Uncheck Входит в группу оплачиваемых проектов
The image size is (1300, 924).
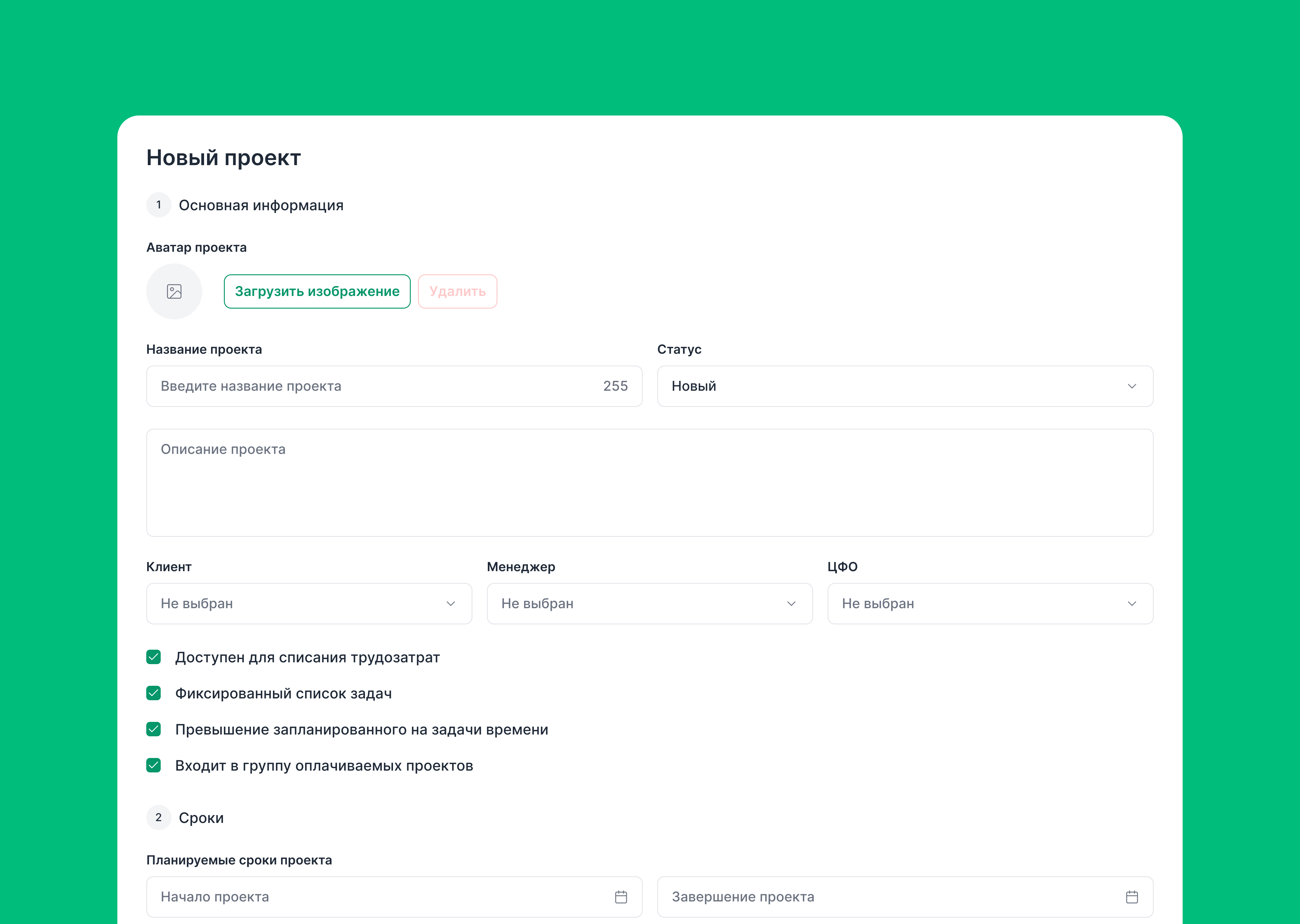154,765
